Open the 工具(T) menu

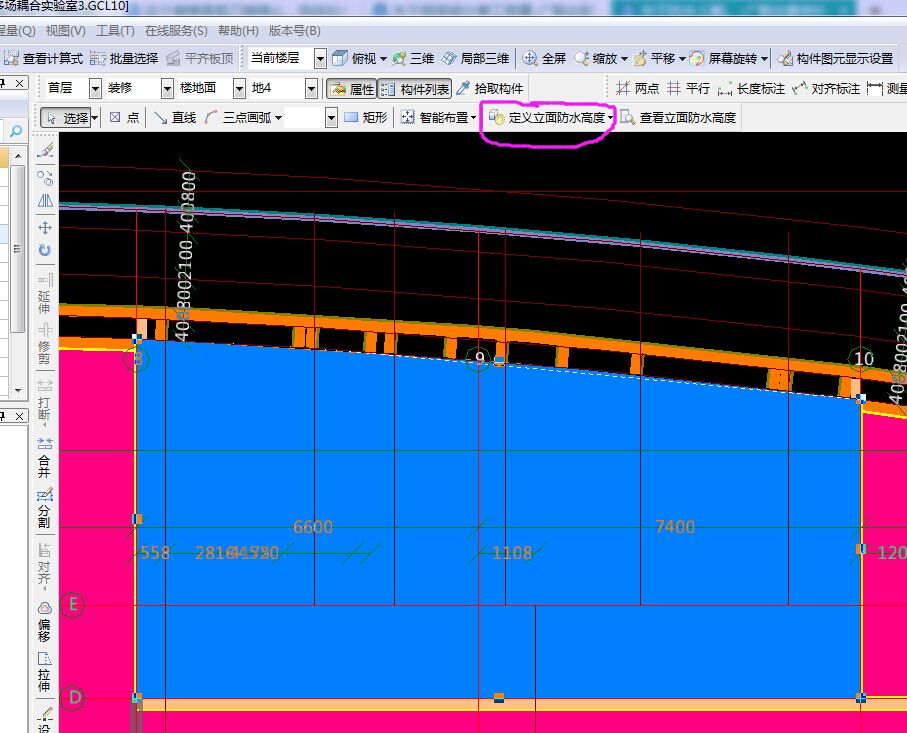115,31
